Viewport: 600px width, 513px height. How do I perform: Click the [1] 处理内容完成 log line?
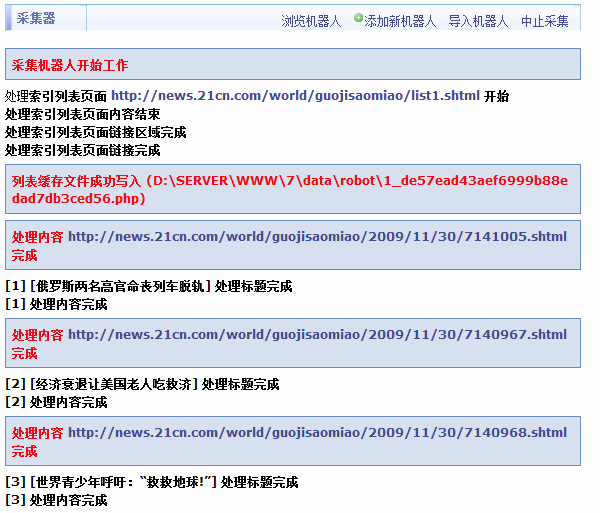[56, 304]
